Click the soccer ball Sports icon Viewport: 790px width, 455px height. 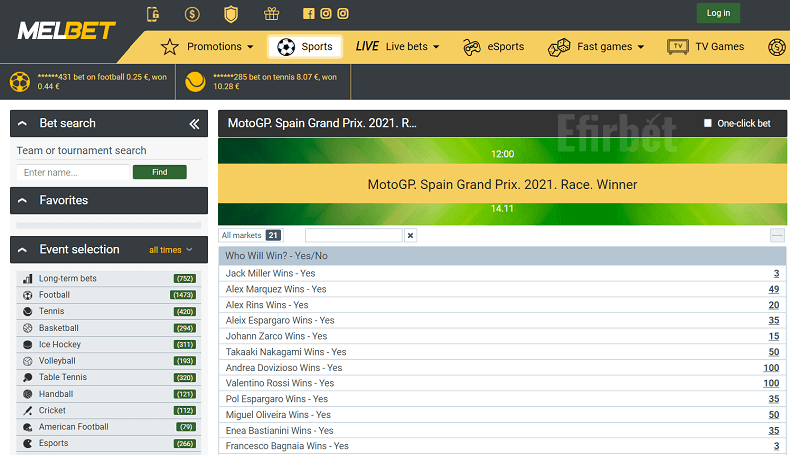tap(286, 47)
